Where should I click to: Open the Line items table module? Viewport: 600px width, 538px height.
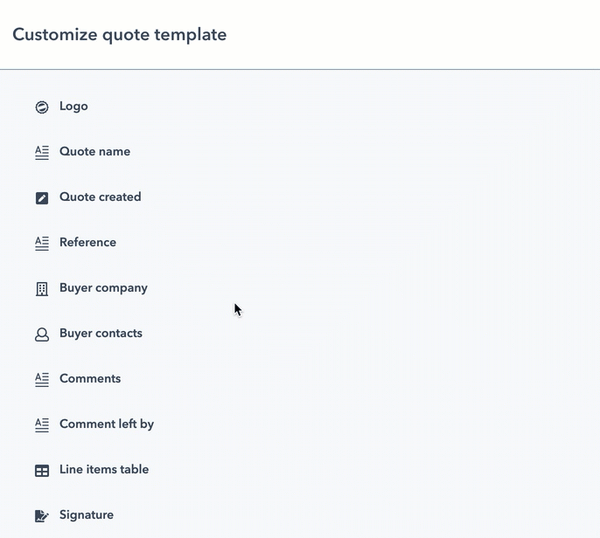click(x=104, y=469)
